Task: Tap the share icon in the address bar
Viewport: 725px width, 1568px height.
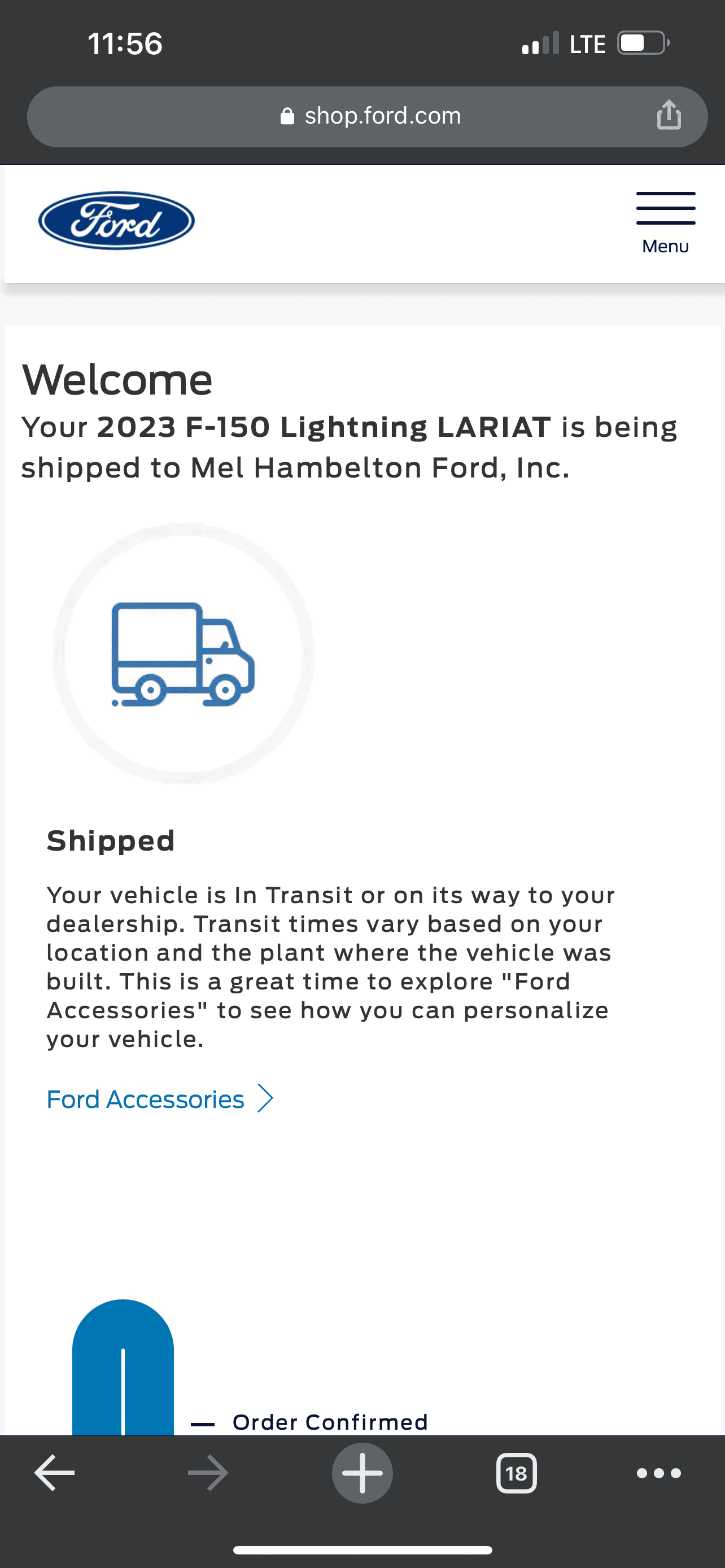Action: 669,116
